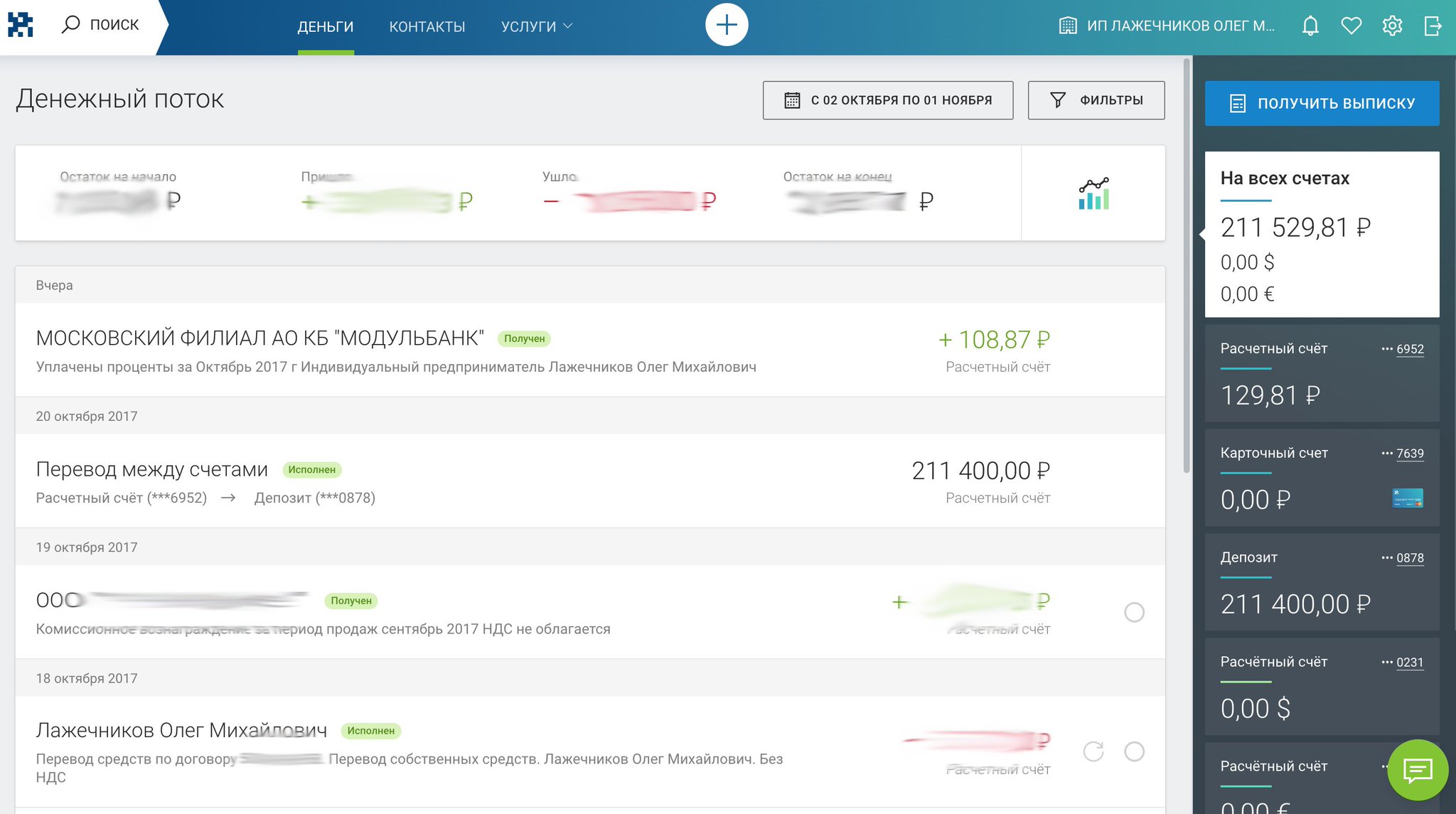Open the Перевод между счетами transaction
This screenshot has width=1456, height=814.
pyautogui.click(x=590, y=481)
